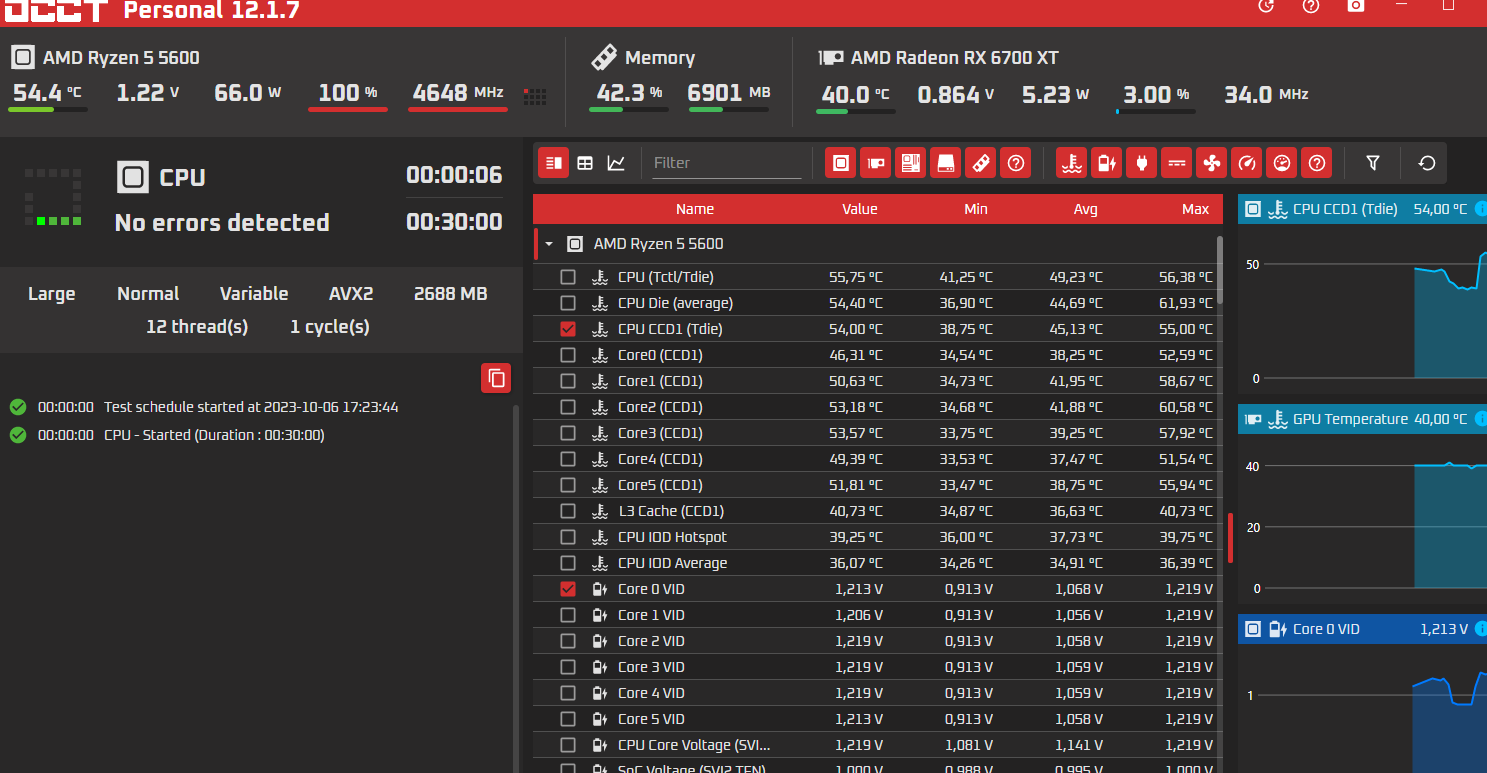Collapse the AMD Ryzen 5 5600 group
This screenshot has width=1487, height=773.
(548, 244)
